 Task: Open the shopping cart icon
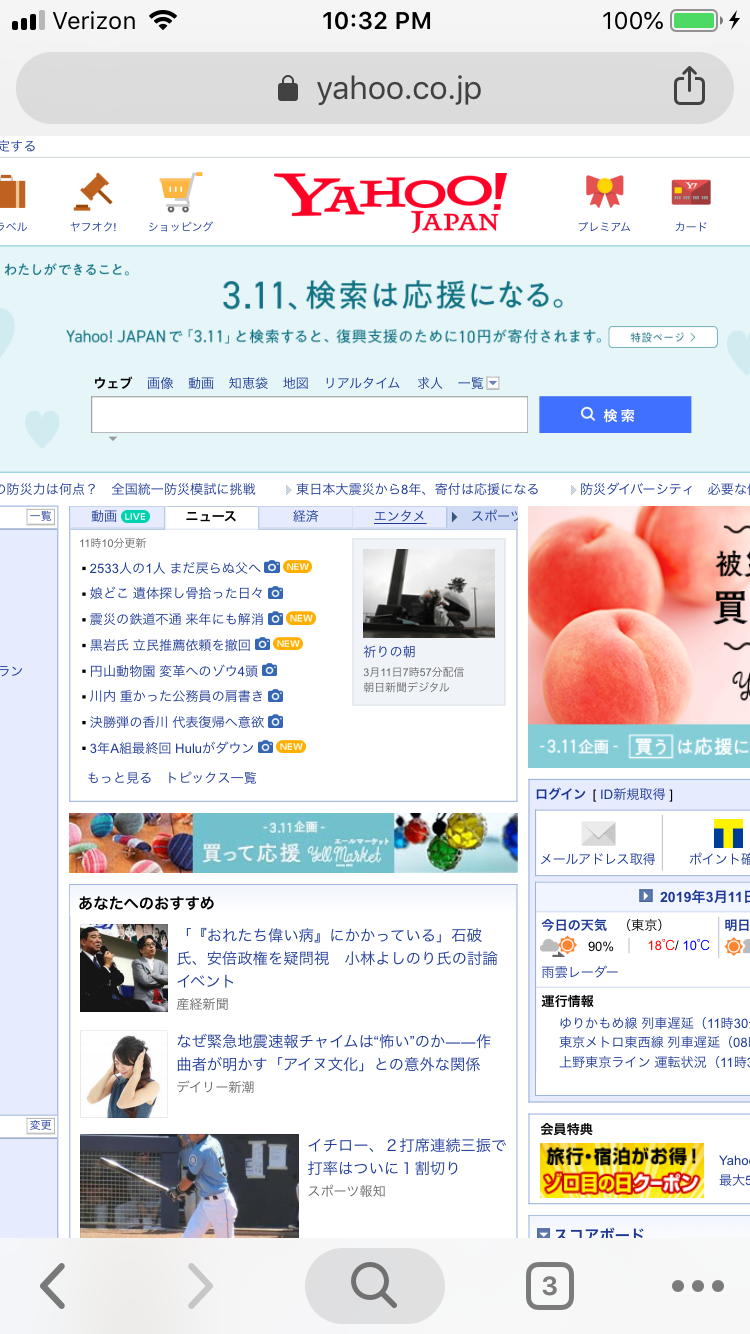pos(180,191)
